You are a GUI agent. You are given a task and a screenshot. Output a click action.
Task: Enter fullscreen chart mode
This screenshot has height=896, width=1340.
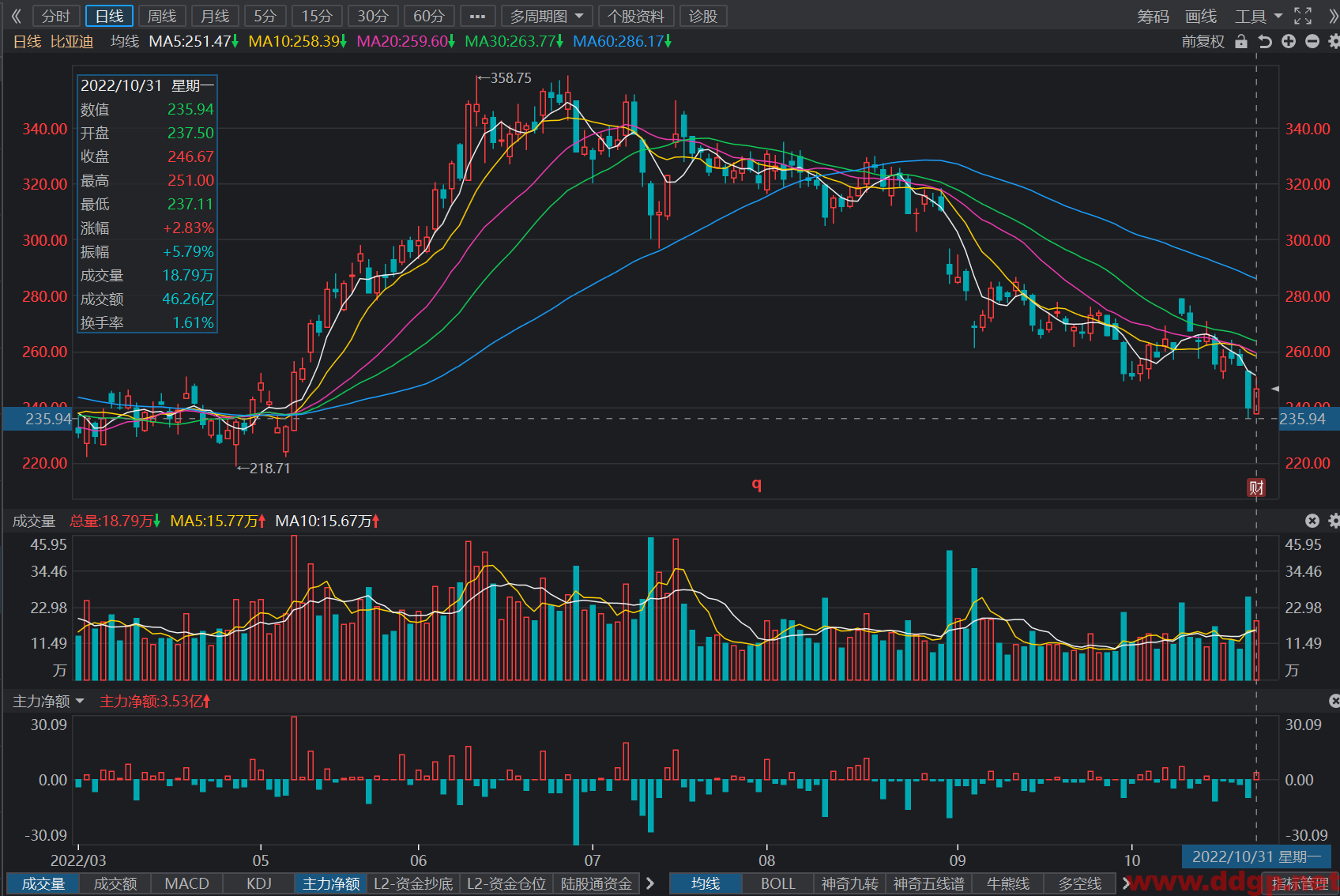point(1303,16)
